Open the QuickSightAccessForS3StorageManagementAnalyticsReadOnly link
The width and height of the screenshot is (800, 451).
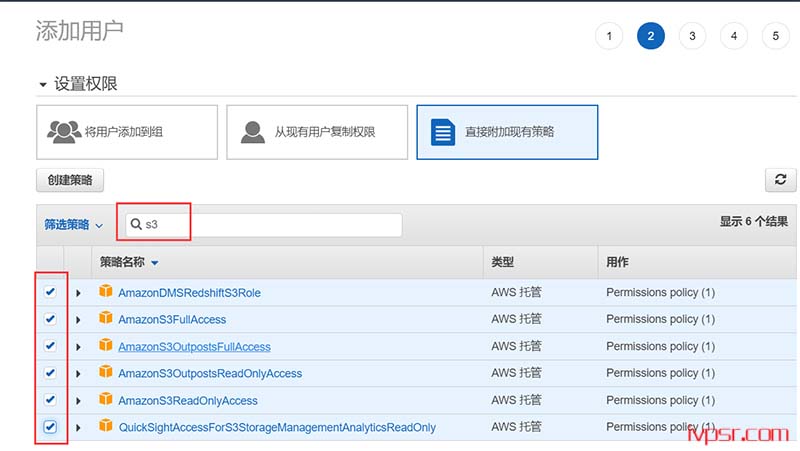pyautogui.click(x=277, y=427)
